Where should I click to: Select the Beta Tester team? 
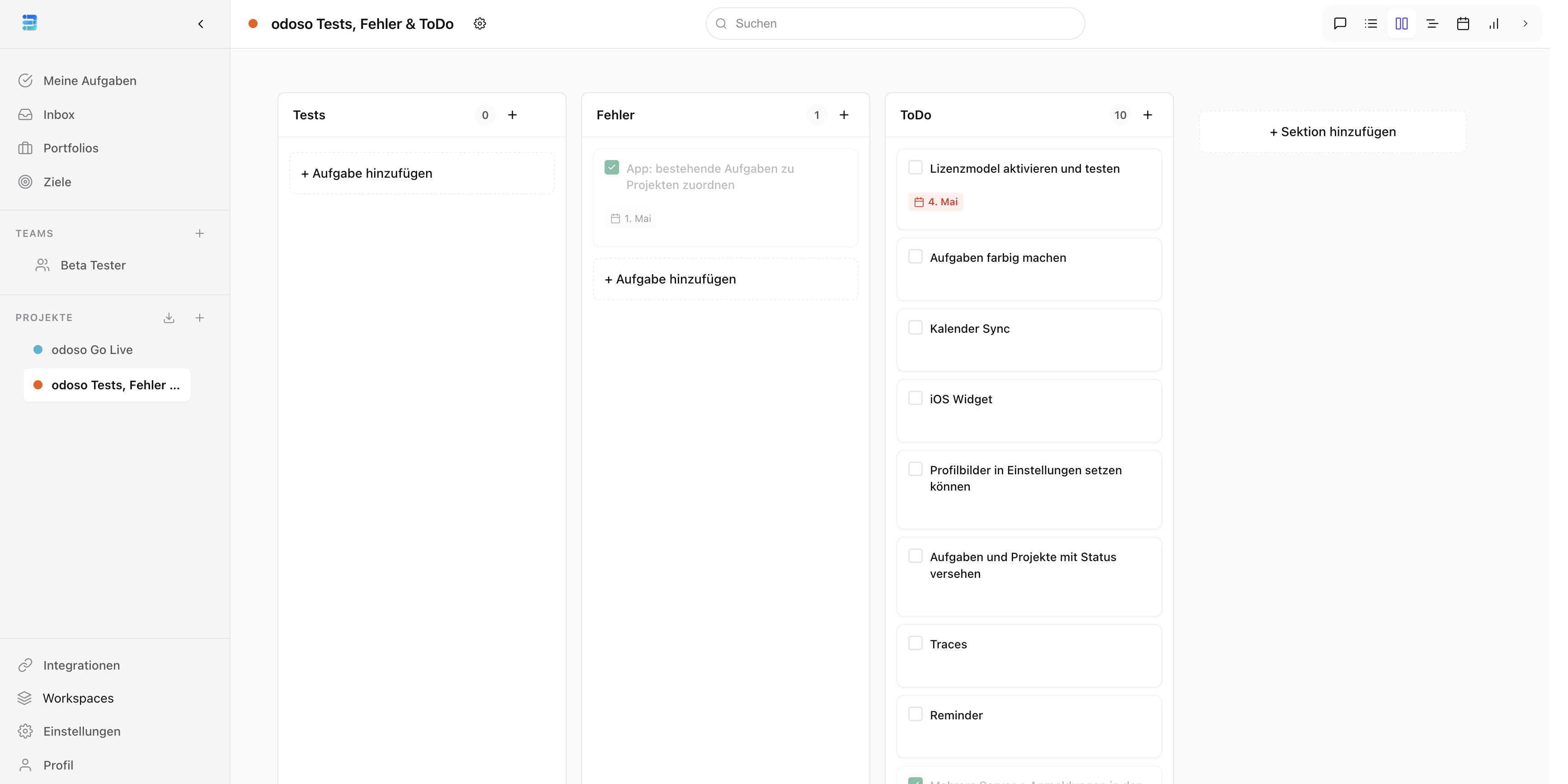[93, 265]
